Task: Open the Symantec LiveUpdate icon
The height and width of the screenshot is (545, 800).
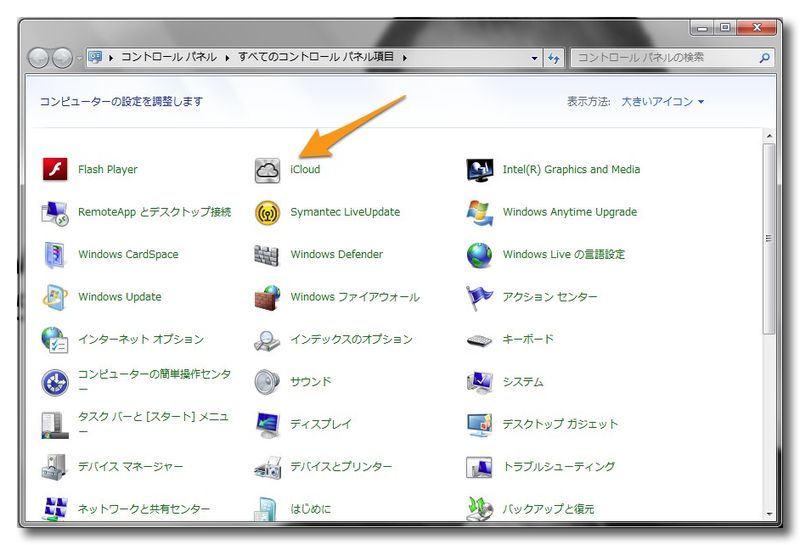Action: coord(267,212)
